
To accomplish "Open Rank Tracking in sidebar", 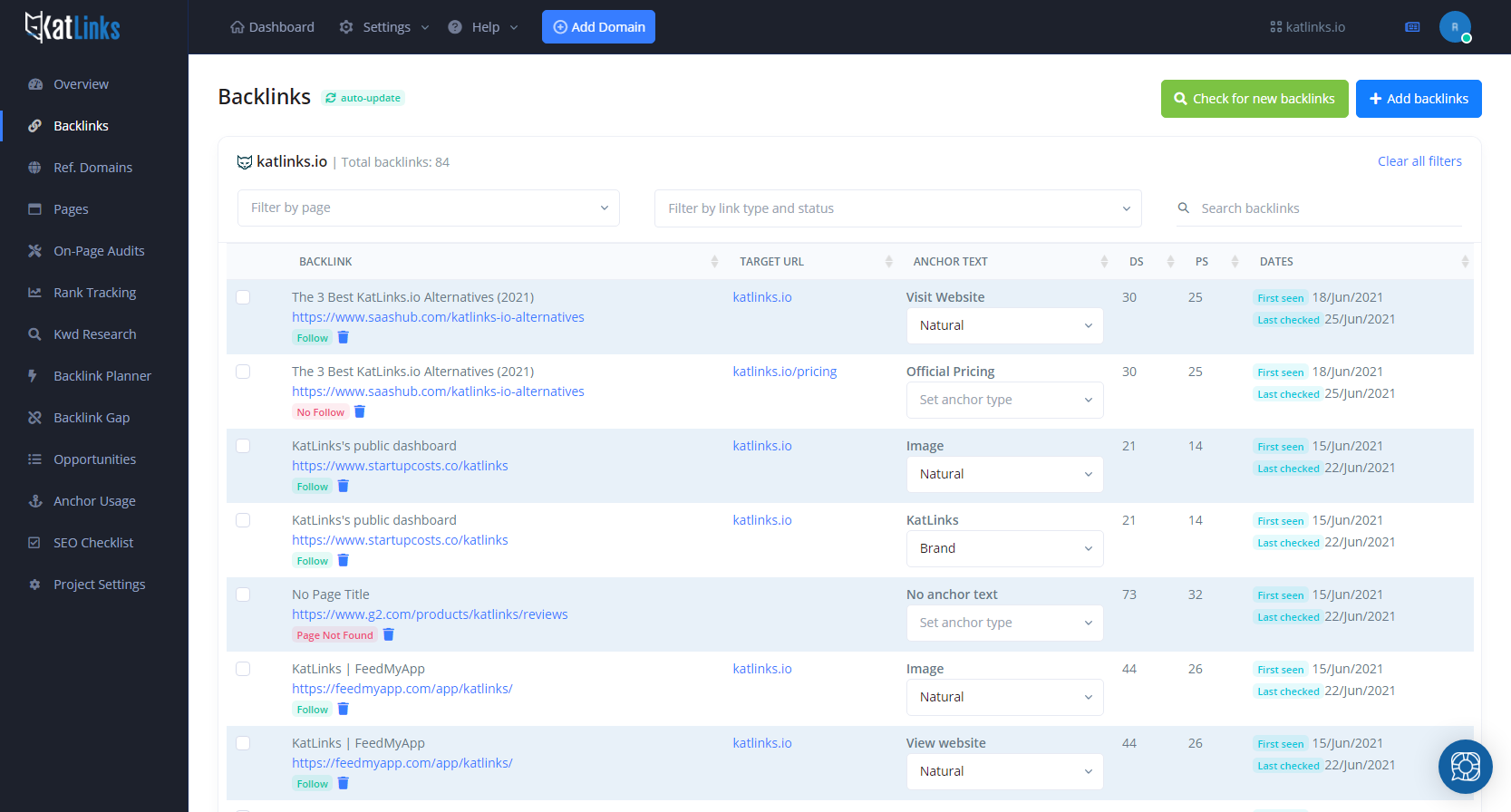I will click(x=94, y=293).
